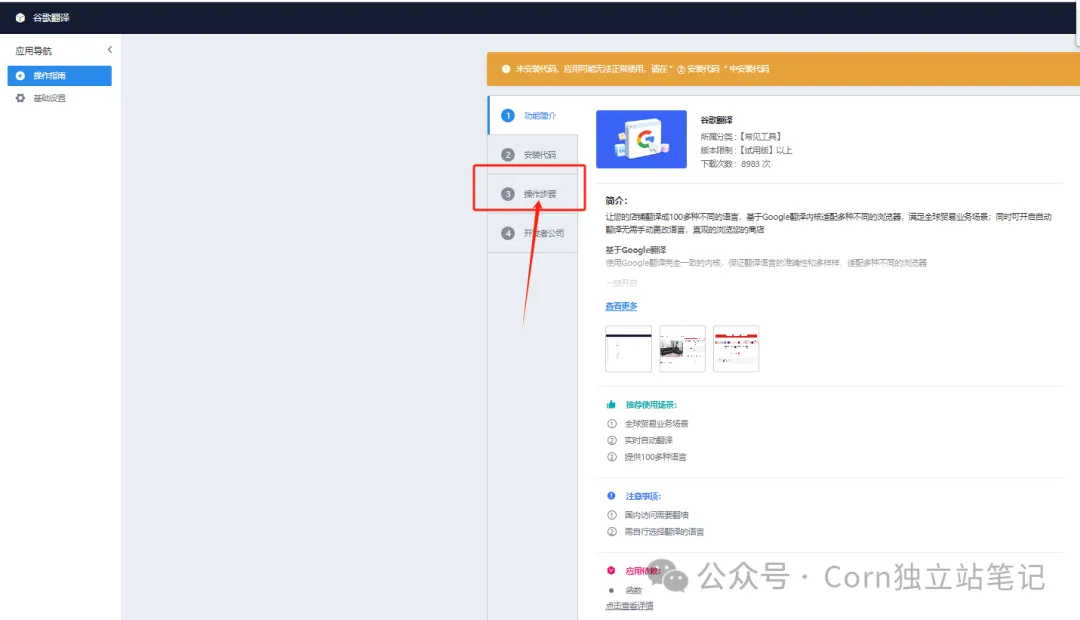Click the 谷歌翻译 title in the top bar
Screen dimensions: 1080x620
coord(51,18)
